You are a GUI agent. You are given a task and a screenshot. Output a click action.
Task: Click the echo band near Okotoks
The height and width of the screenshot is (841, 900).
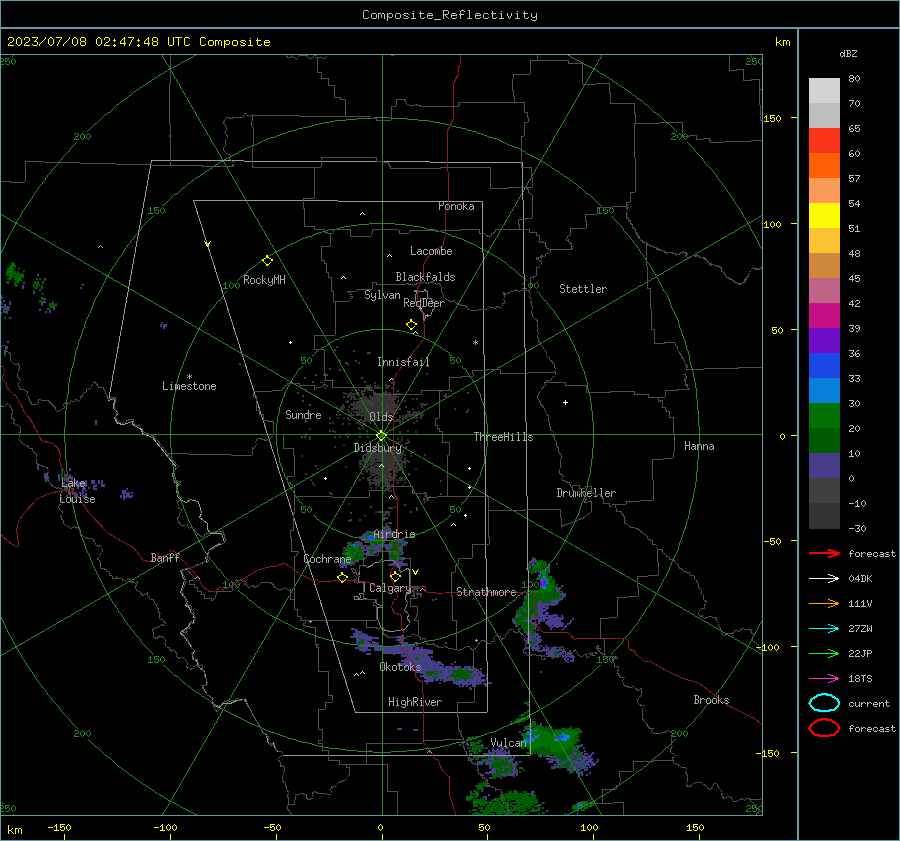coord(422,659)
